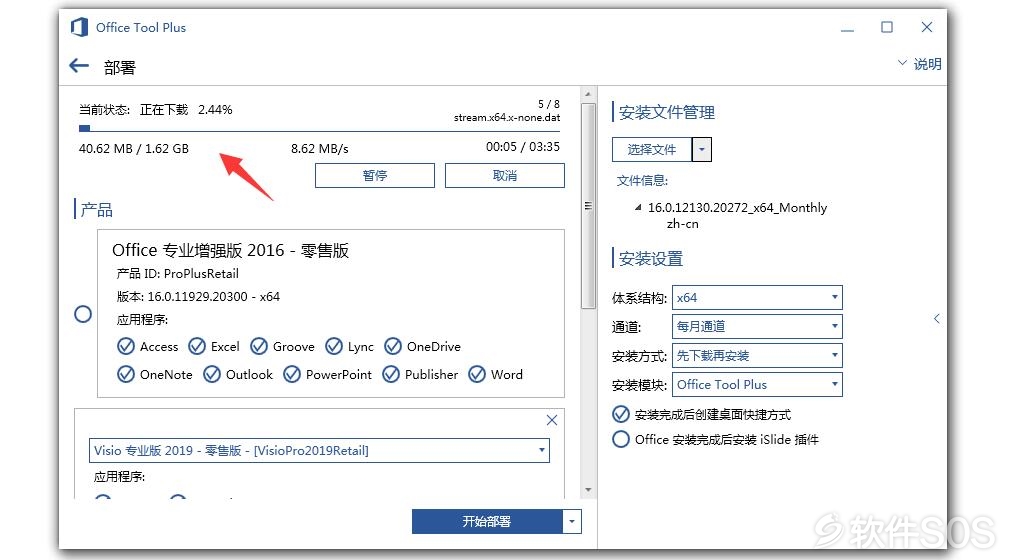Click the stream.x64.x-none.dat file name
The width and height of the screenshot is (1011, 560).
[x=507, y=117]
